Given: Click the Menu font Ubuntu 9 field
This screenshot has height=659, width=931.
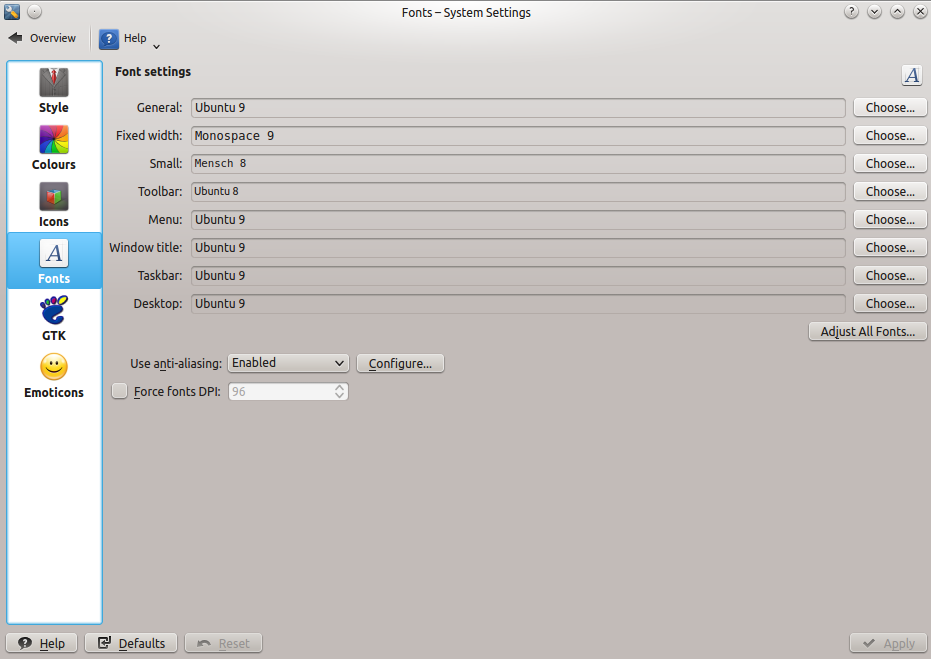Looking at the screenshot, I should [518, 219].
